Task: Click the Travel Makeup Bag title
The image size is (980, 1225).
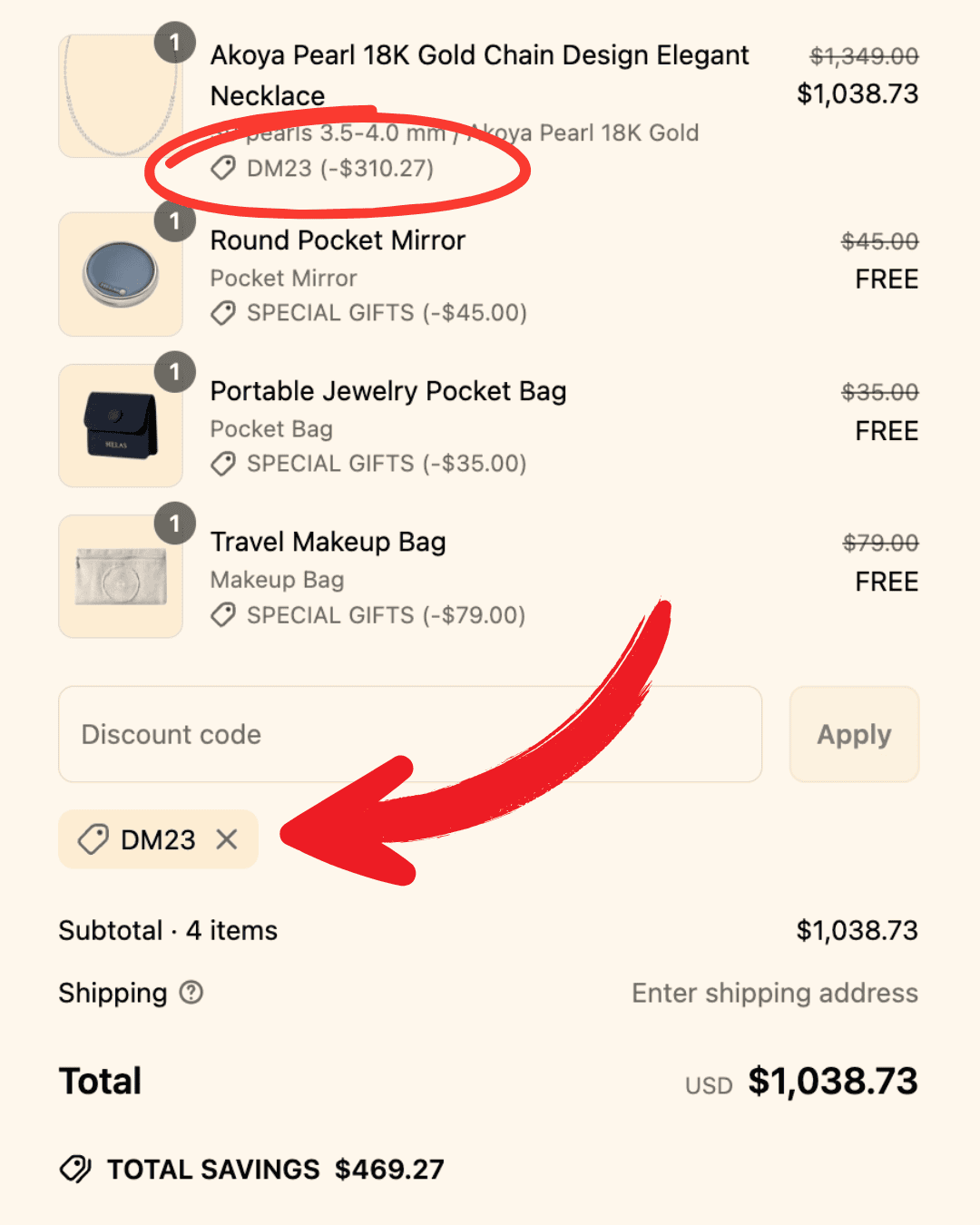Action: point(328,542)
